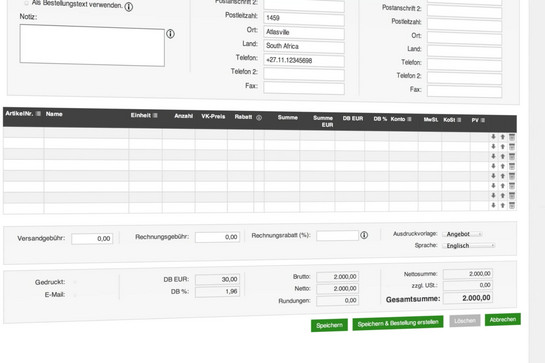The height and width of the screenshot is (363, 545).
Task: Open the list icon beside Einheit header
Action: [155, 115]
